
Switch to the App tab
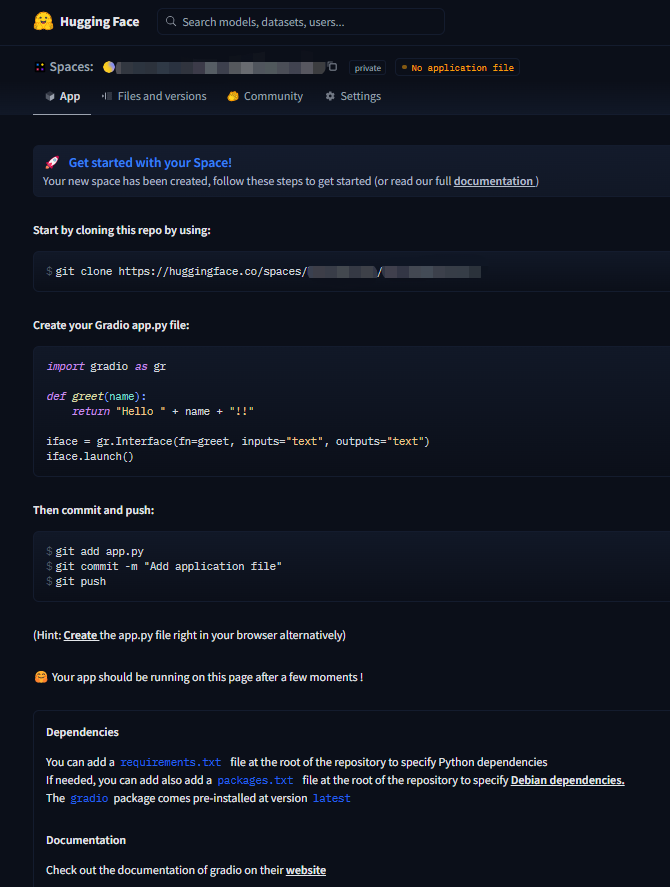62,96
